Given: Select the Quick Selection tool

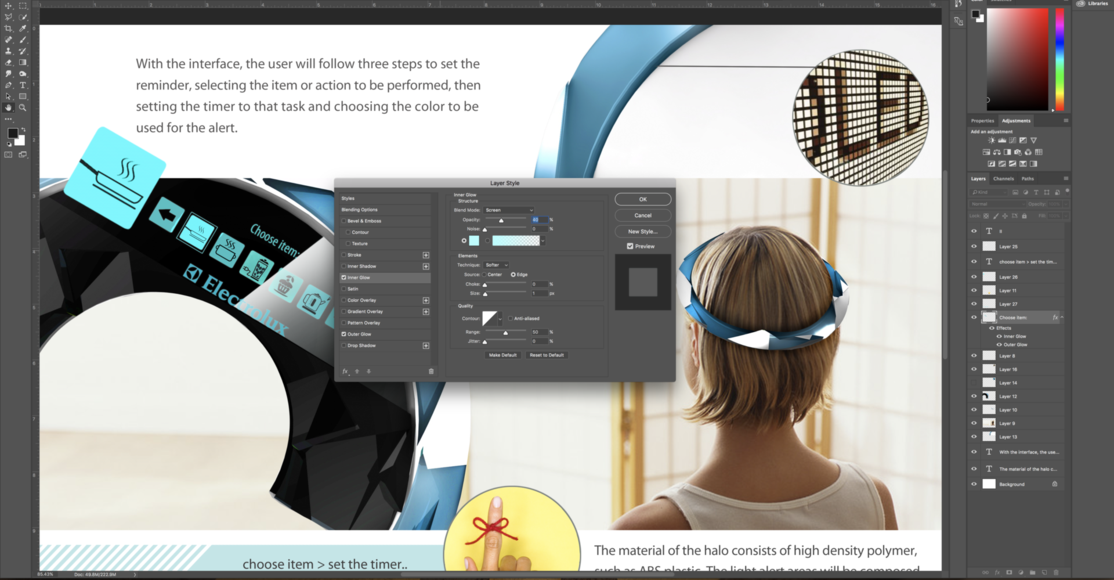Looking at the screenshot, I should click(x=23, y=17).
